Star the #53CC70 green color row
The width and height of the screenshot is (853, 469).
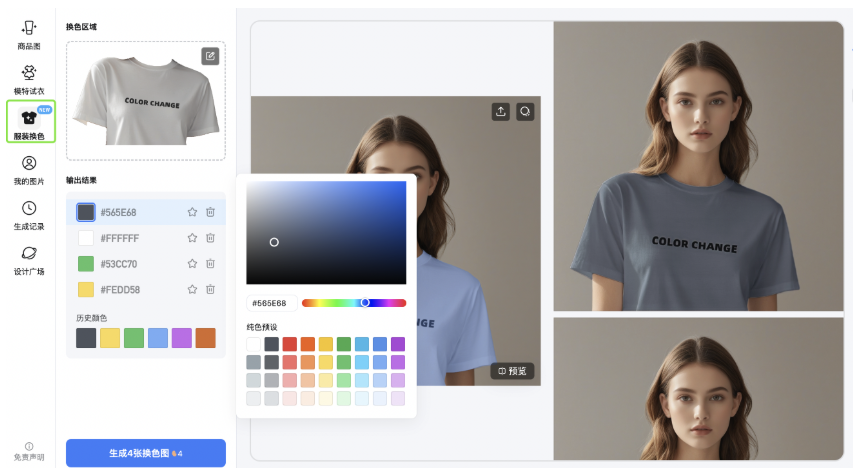(x=192, y=264)
